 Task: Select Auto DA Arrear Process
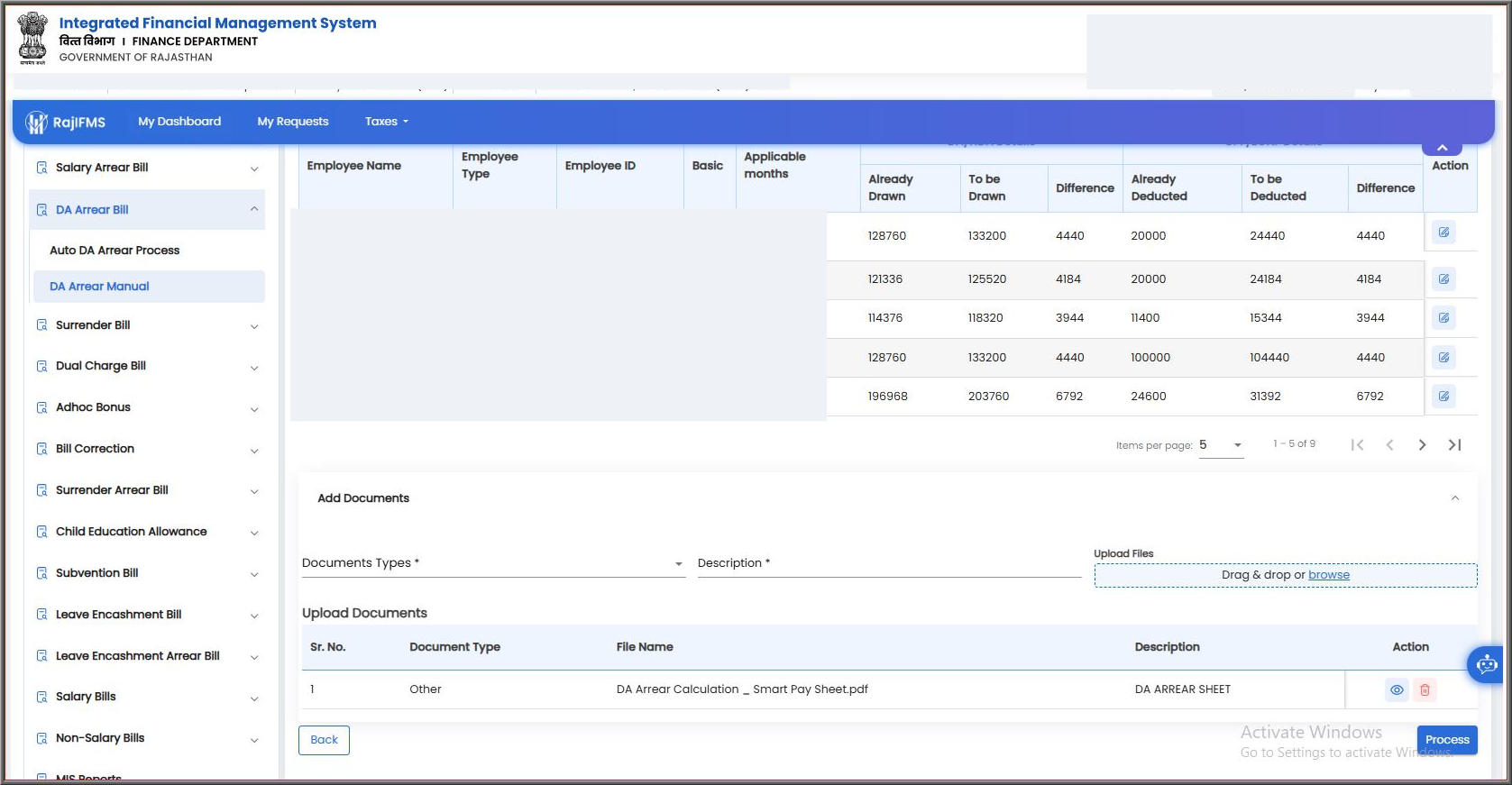[x=115, y=251]
